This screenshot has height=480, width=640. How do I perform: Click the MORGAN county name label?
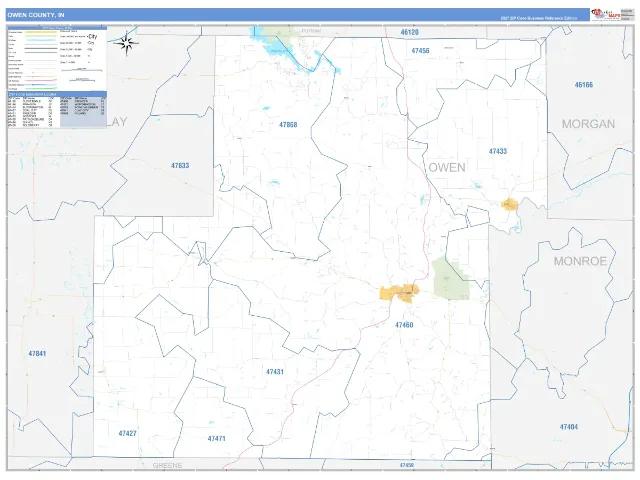(x=588, y=124)
